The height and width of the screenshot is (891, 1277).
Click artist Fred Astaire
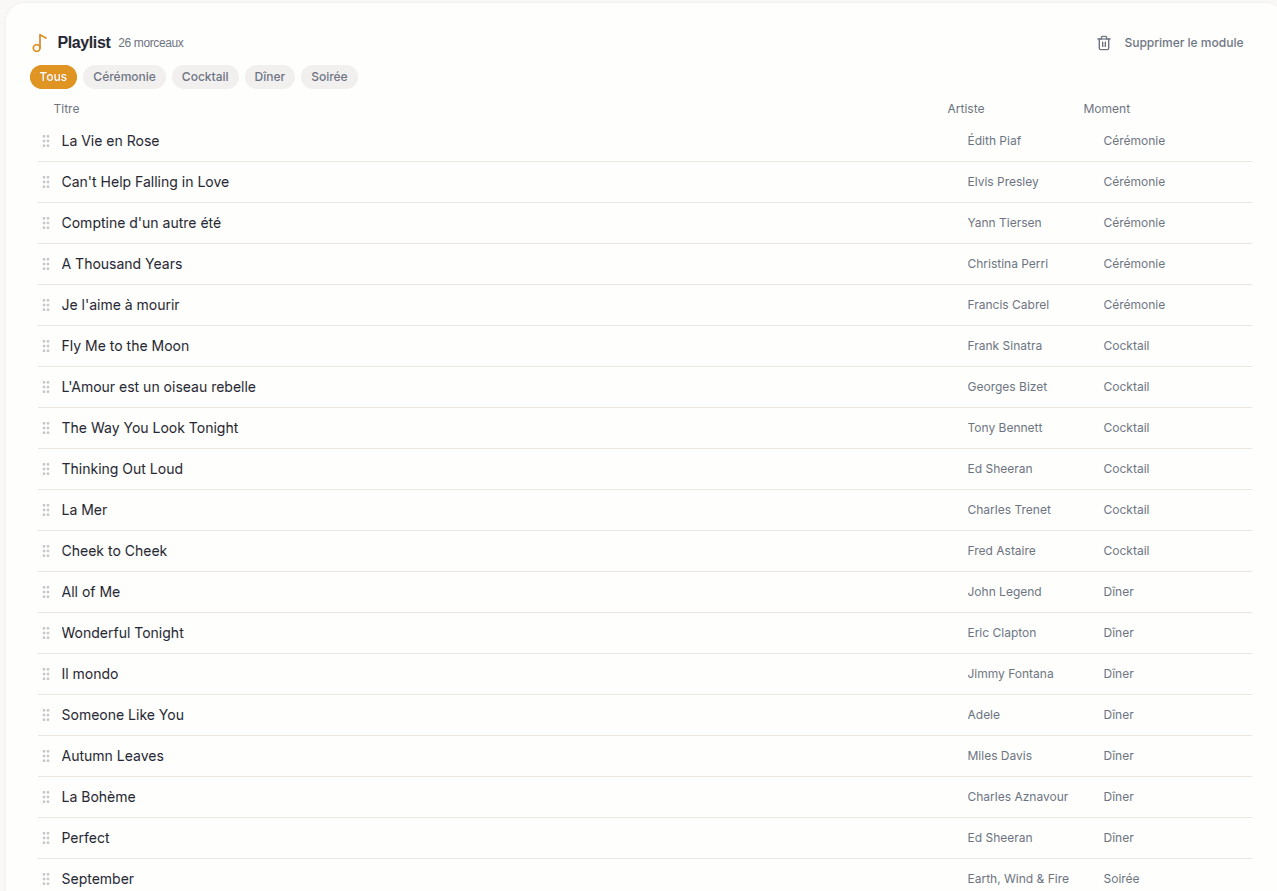click(x=1002, y=551)
